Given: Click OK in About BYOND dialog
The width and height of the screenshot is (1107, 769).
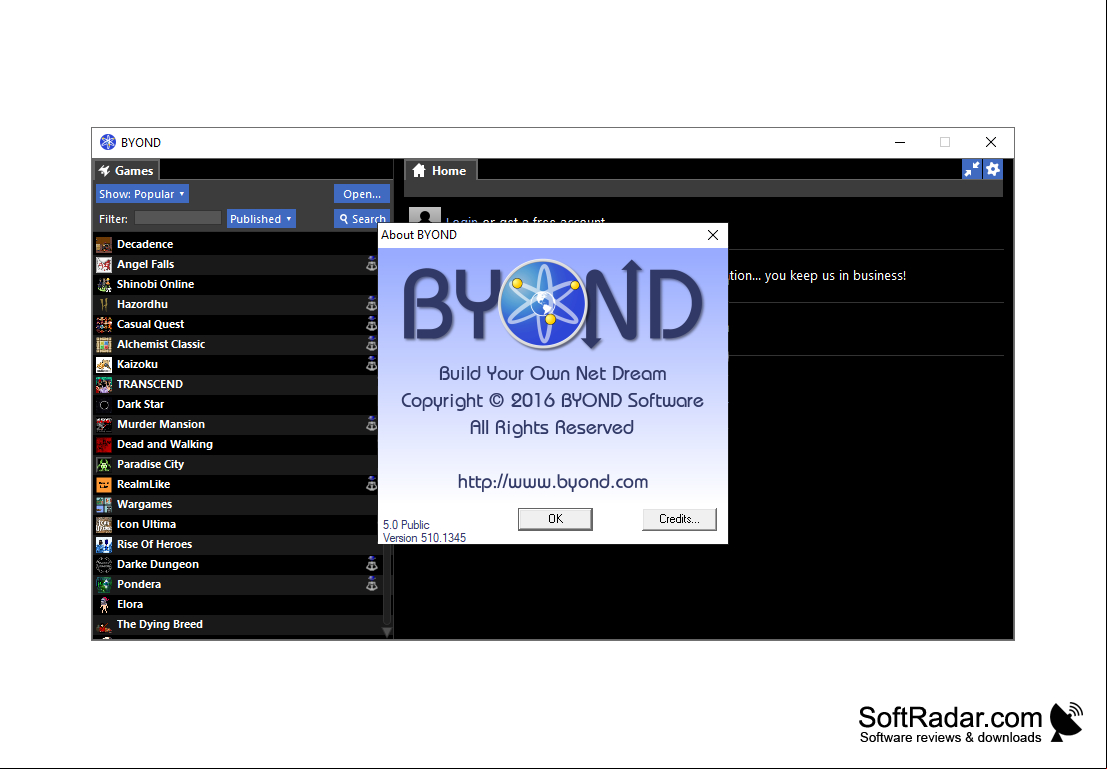Looking at the screenshot, I should tap(555, 519).
